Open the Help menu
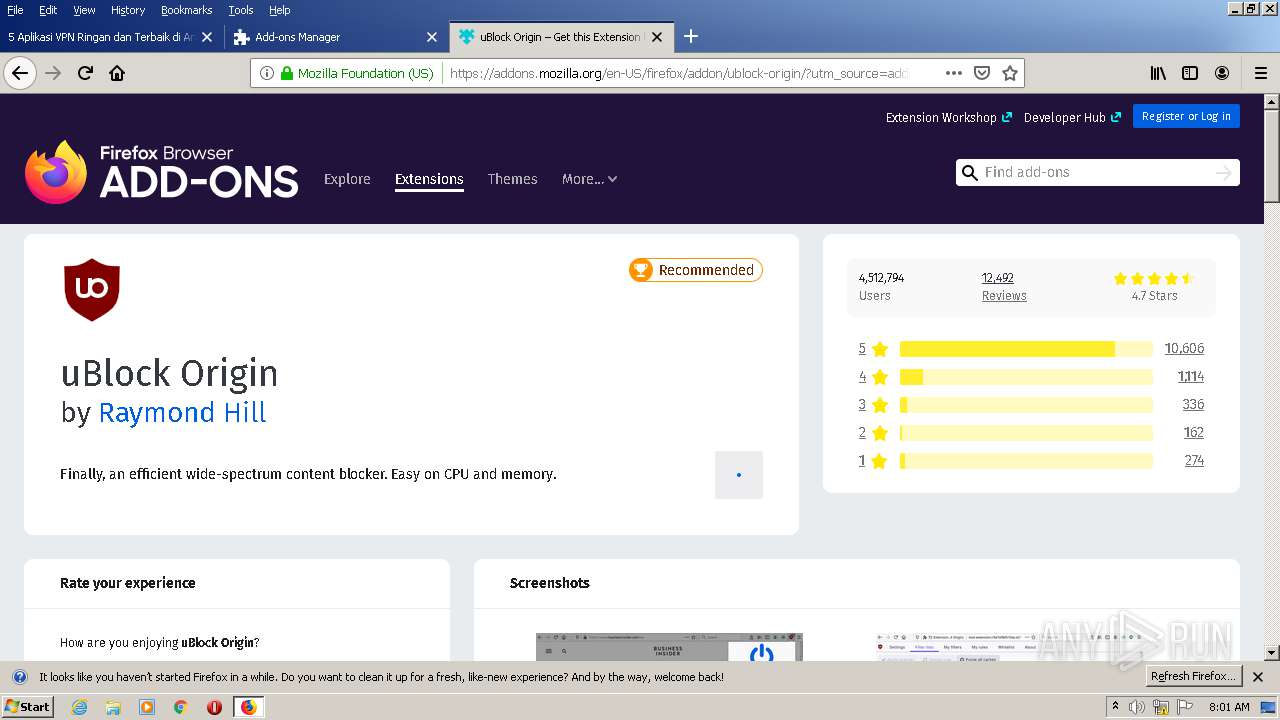This screenshot has width=1280, height=720. [280, 10]
